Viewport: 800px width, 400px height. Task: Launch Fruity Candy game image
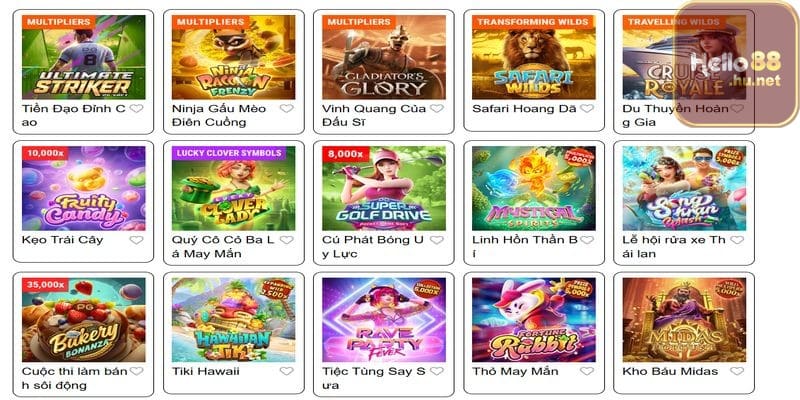tap(84, 188)
